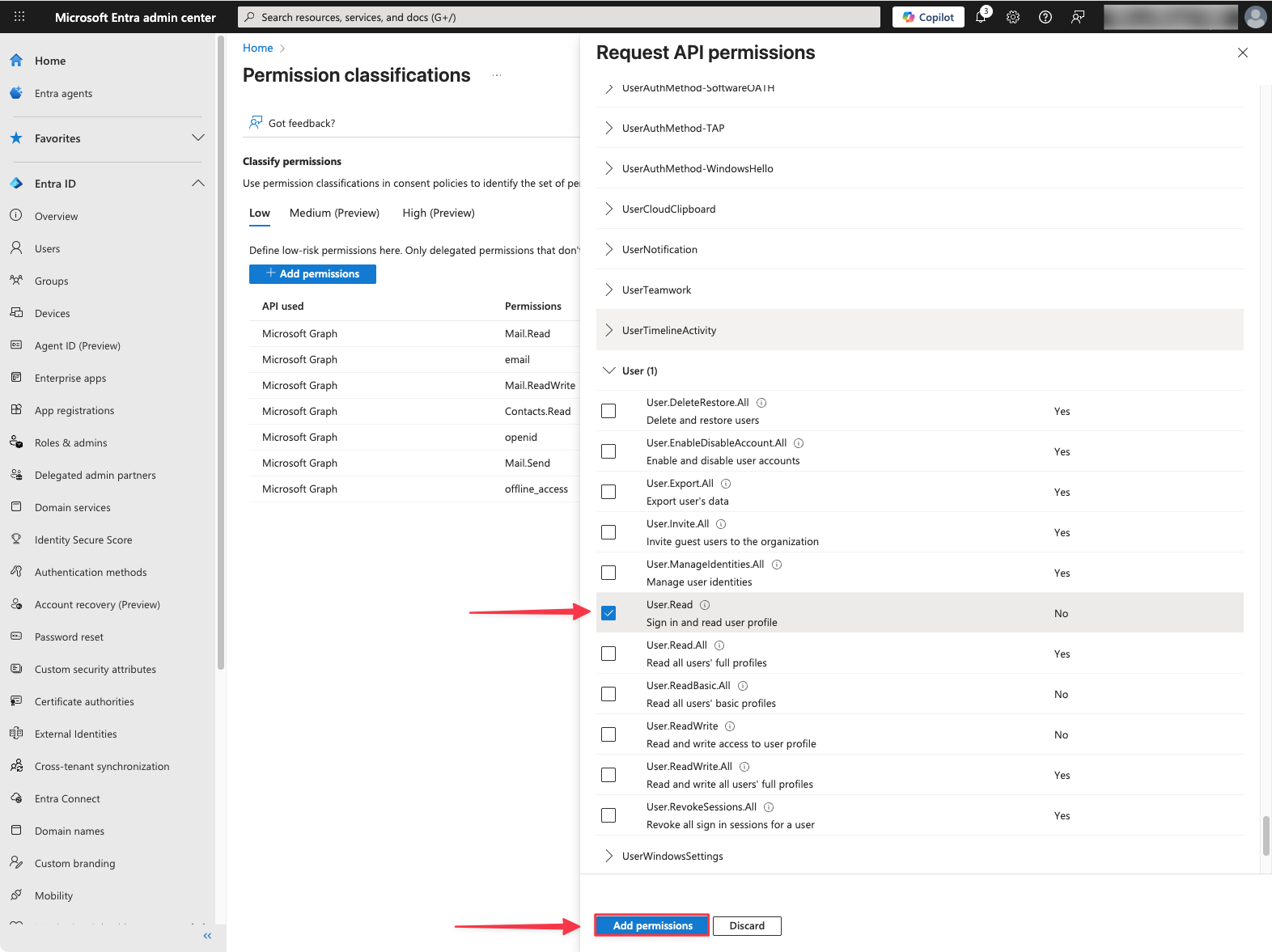Open the app launcher waffle icon
Viewport: 1272px width, 952px height.
pos(19,17)
